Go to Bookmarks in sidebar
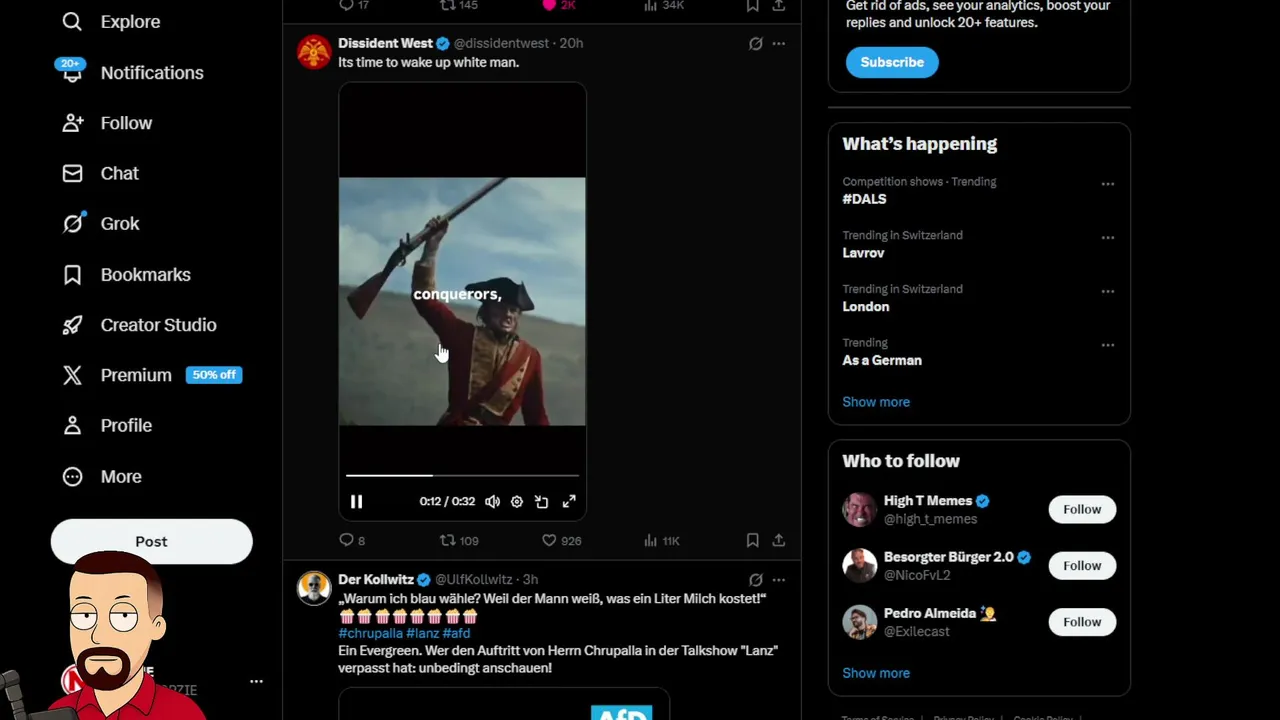This screenshot has height=720, width=1280. (x=145, y=275)
